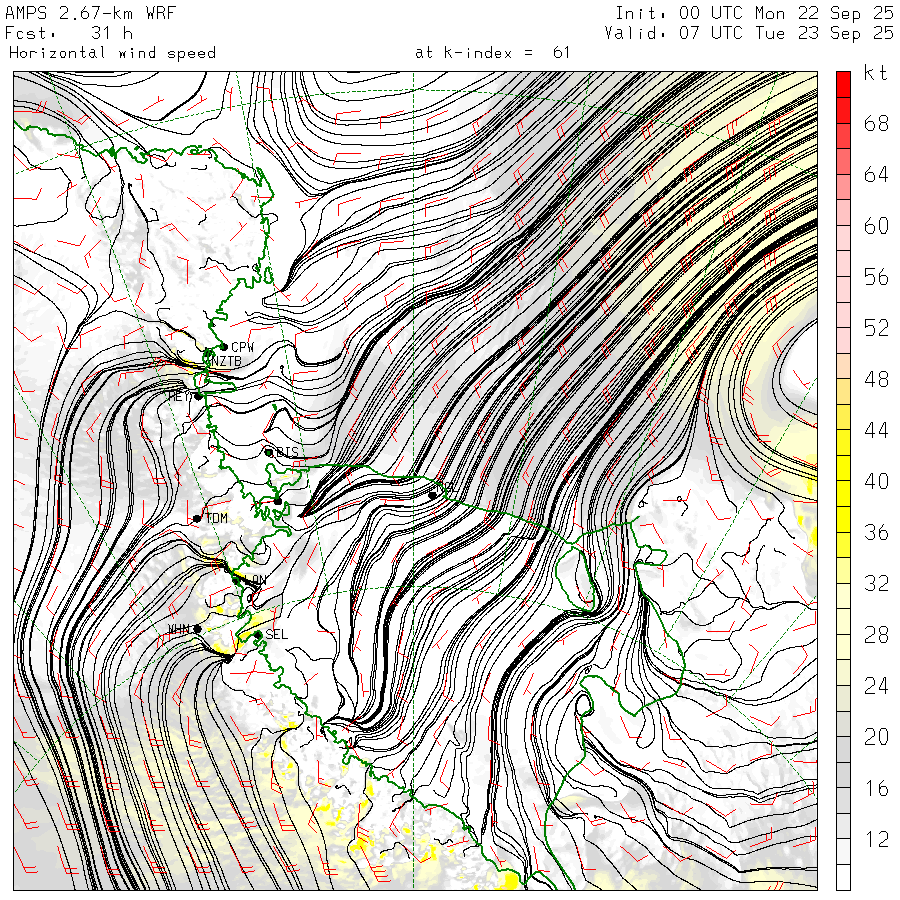Select the NZTB station label
This screenshot has height=900, width=900.
227,361
